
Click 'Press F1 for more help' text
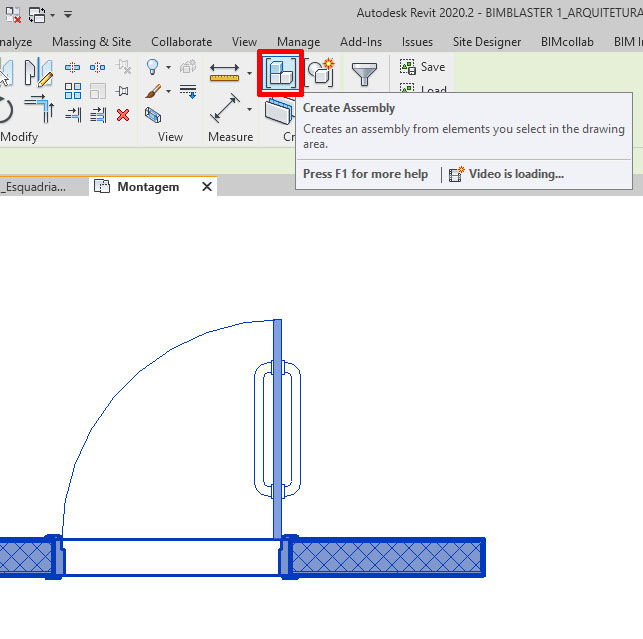[365, 174]
